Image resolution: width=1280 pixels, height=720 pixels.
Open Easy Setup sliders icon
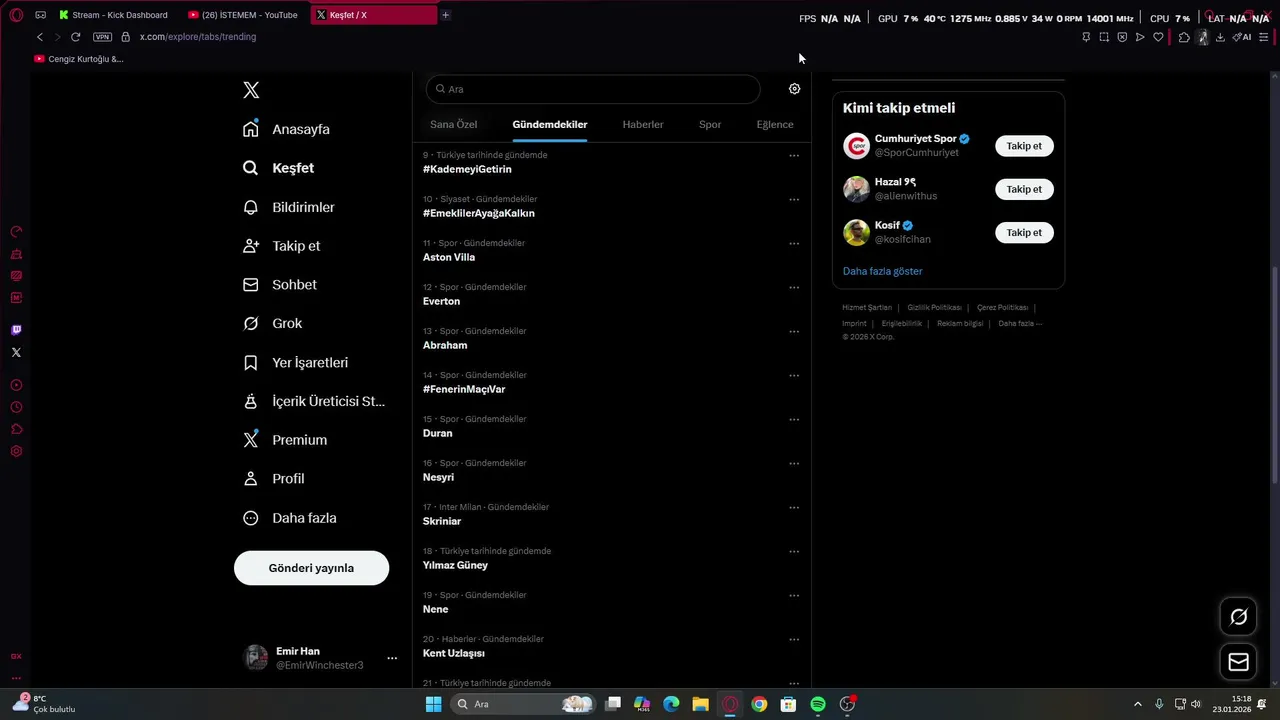[1264, 37]
